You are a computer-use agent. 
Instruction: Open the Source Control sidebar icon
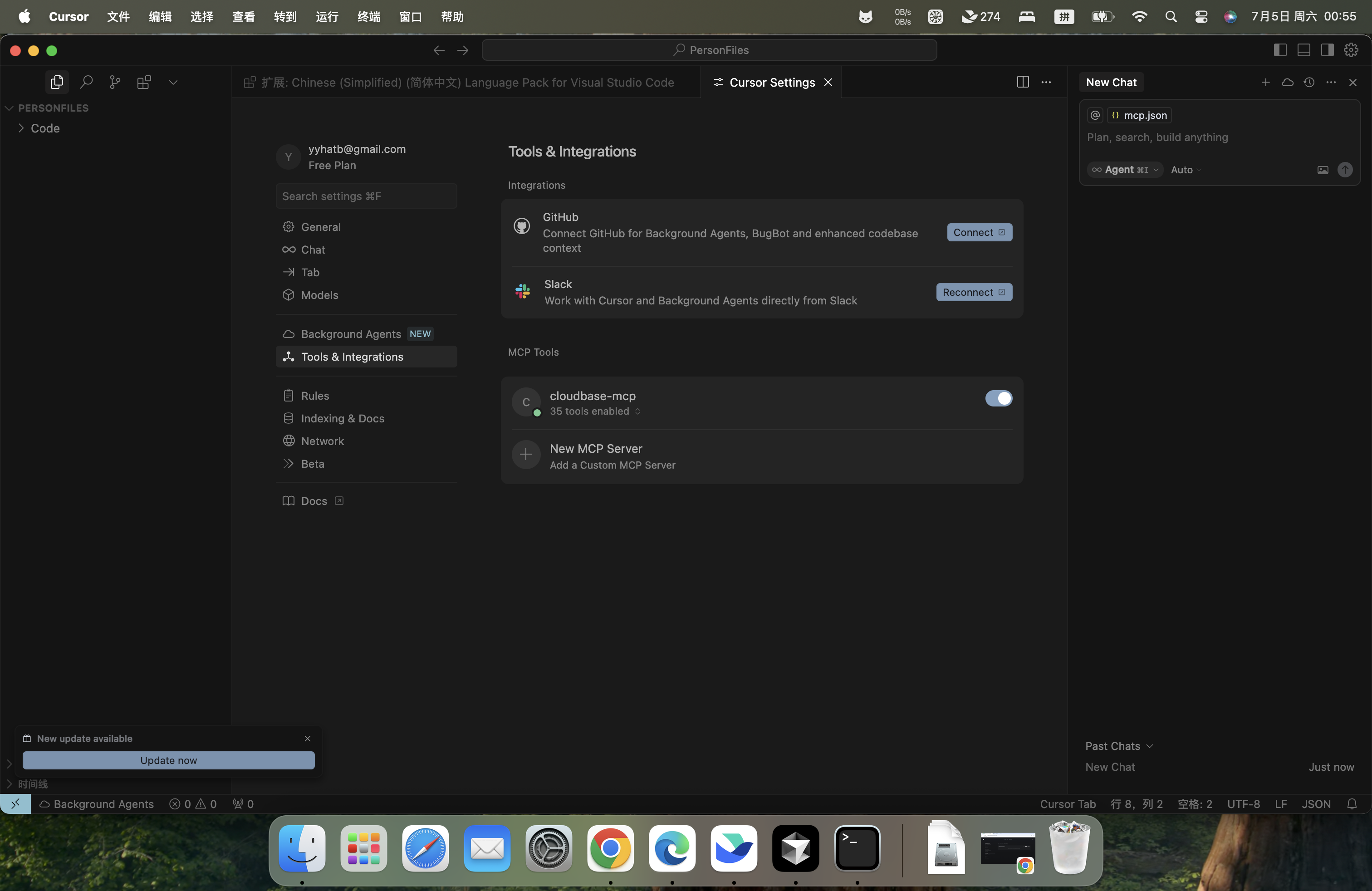(x=115, y=83)
